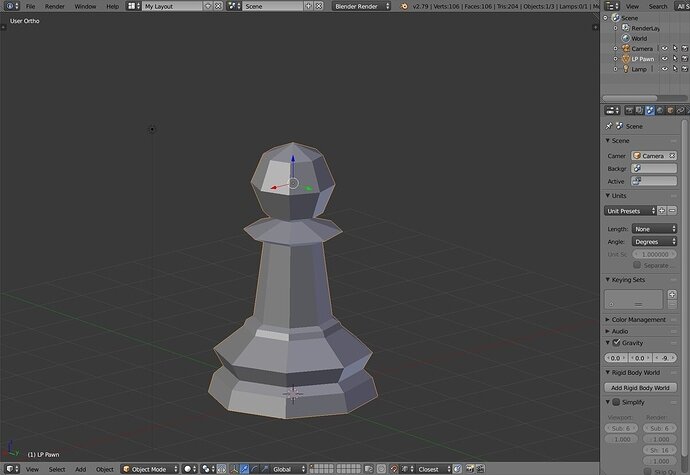Delete the current scene with X button
Screen dimensions: 690x475
[x=319, y=6]
